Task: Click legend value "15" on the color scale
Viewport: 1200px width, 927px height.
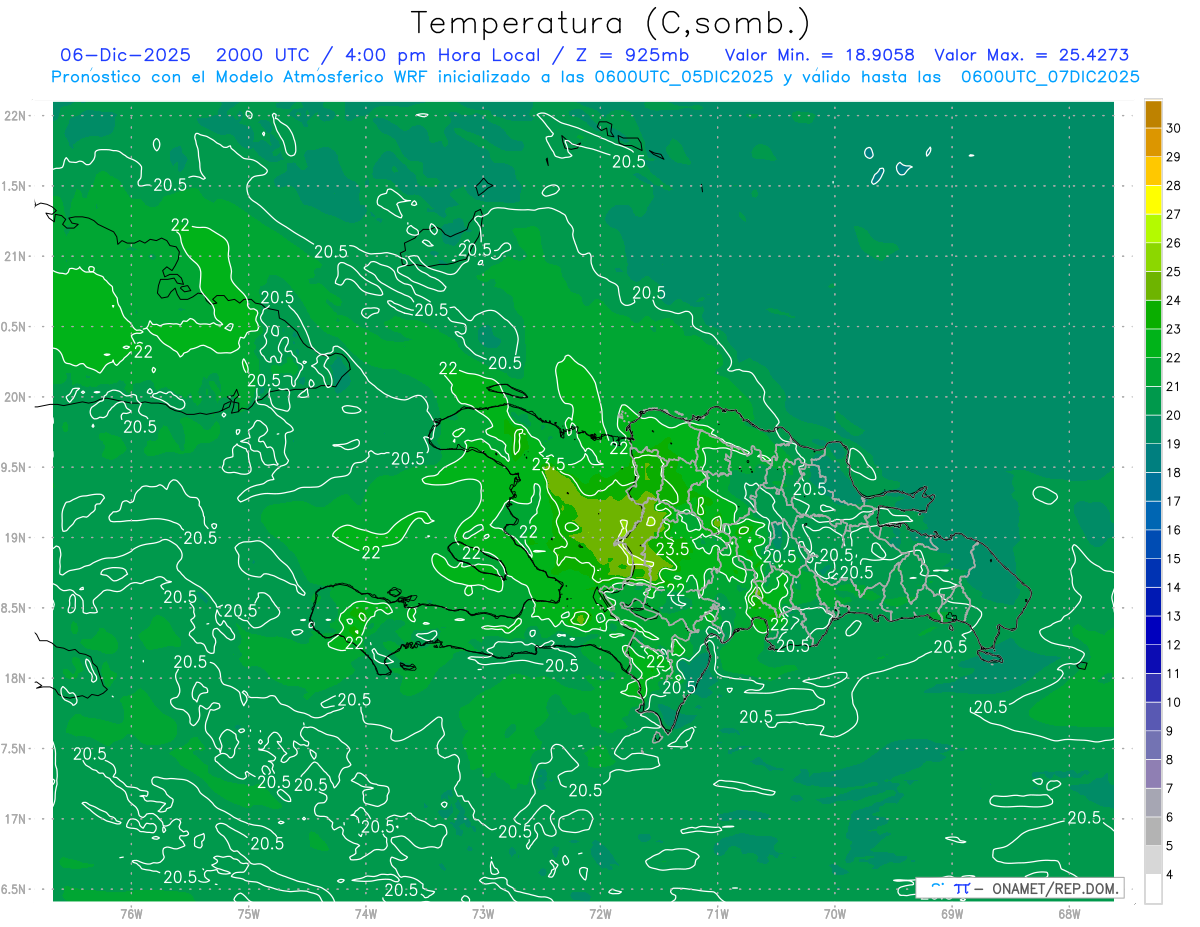Action: point(1174,559)
